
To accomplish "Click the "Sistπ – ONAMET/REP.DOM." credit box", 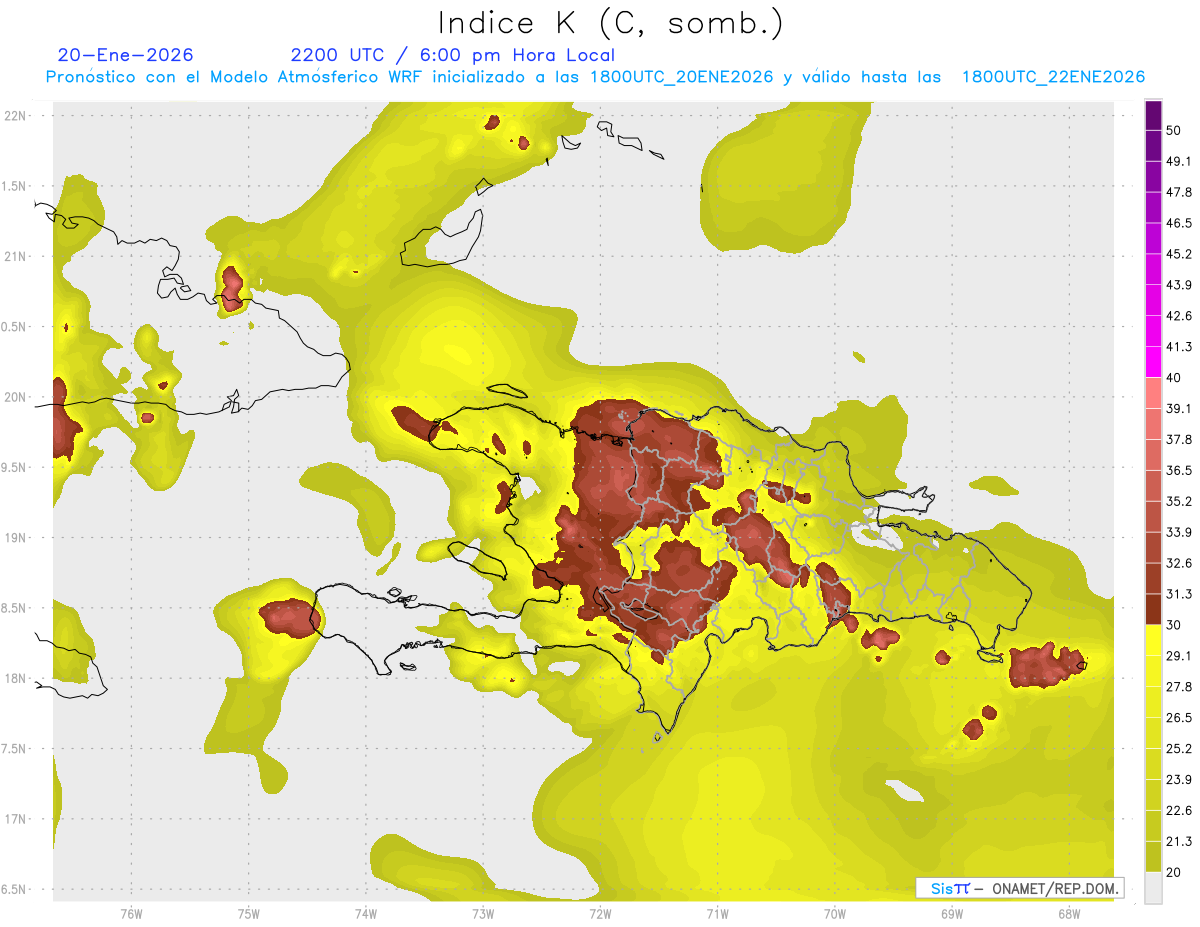I will 1020,888.
